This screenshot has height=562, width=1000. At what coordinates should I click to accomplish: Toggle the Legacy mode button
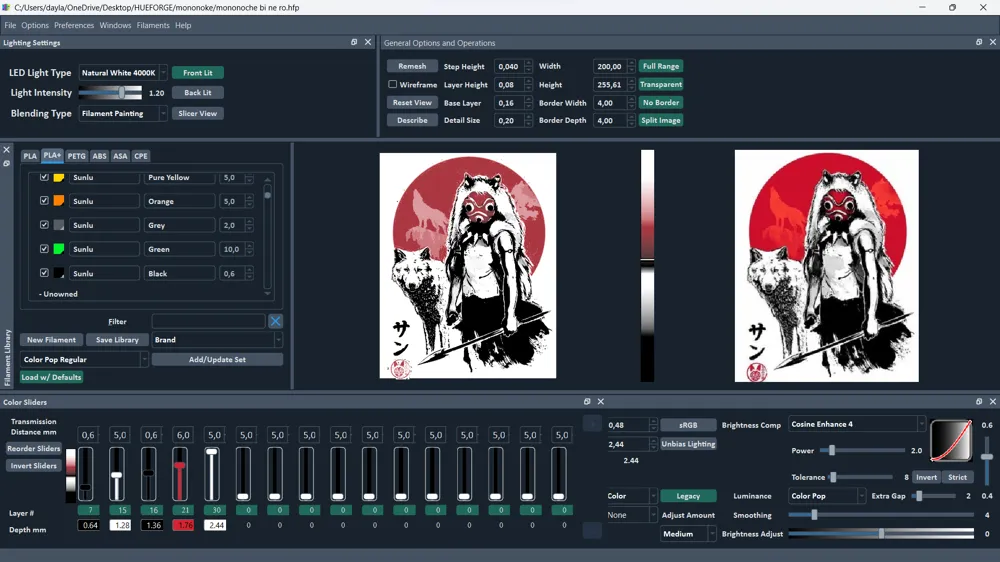(688, 496)
